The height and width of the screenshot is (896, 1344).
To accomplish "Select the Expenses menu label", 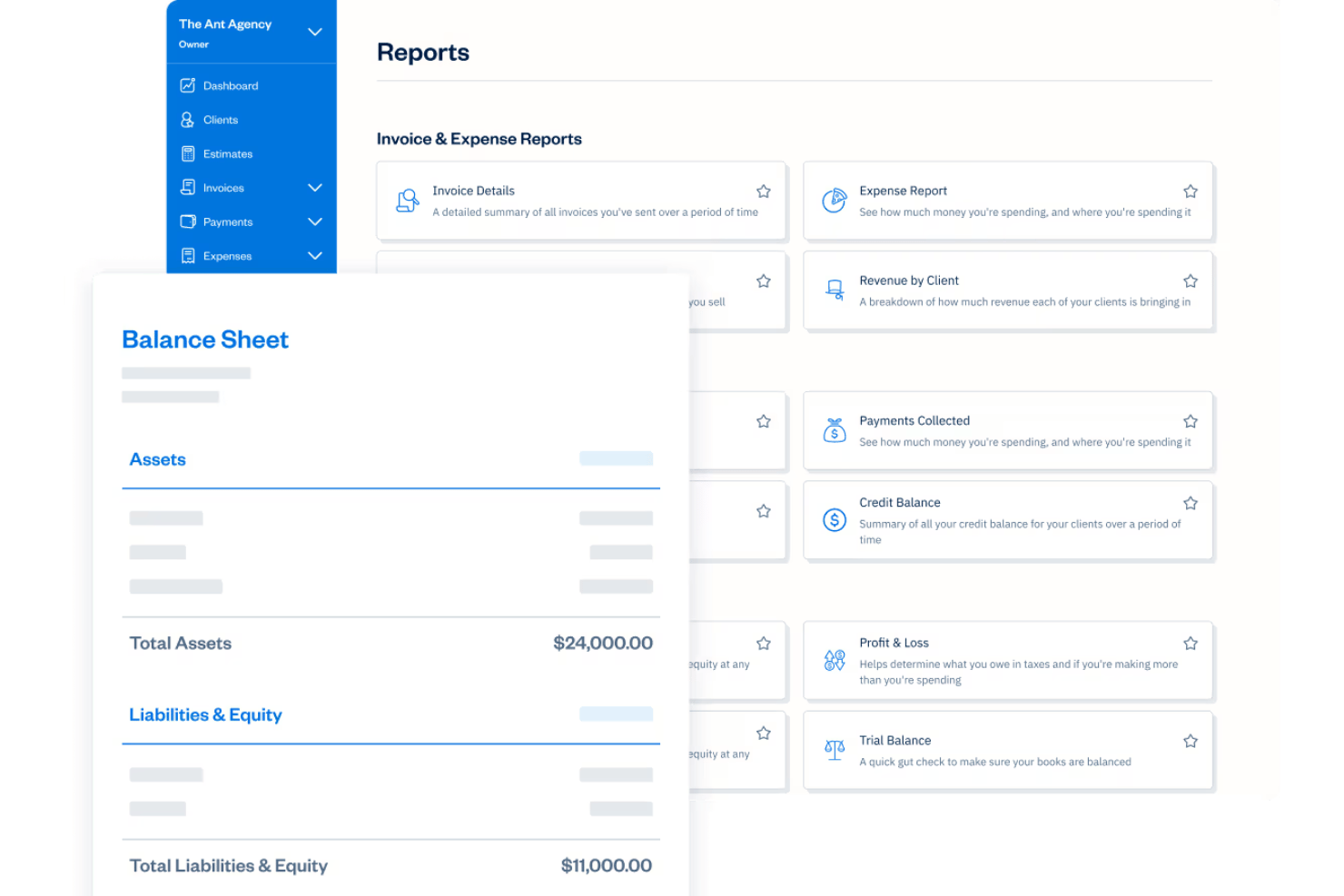I will 227,256.
